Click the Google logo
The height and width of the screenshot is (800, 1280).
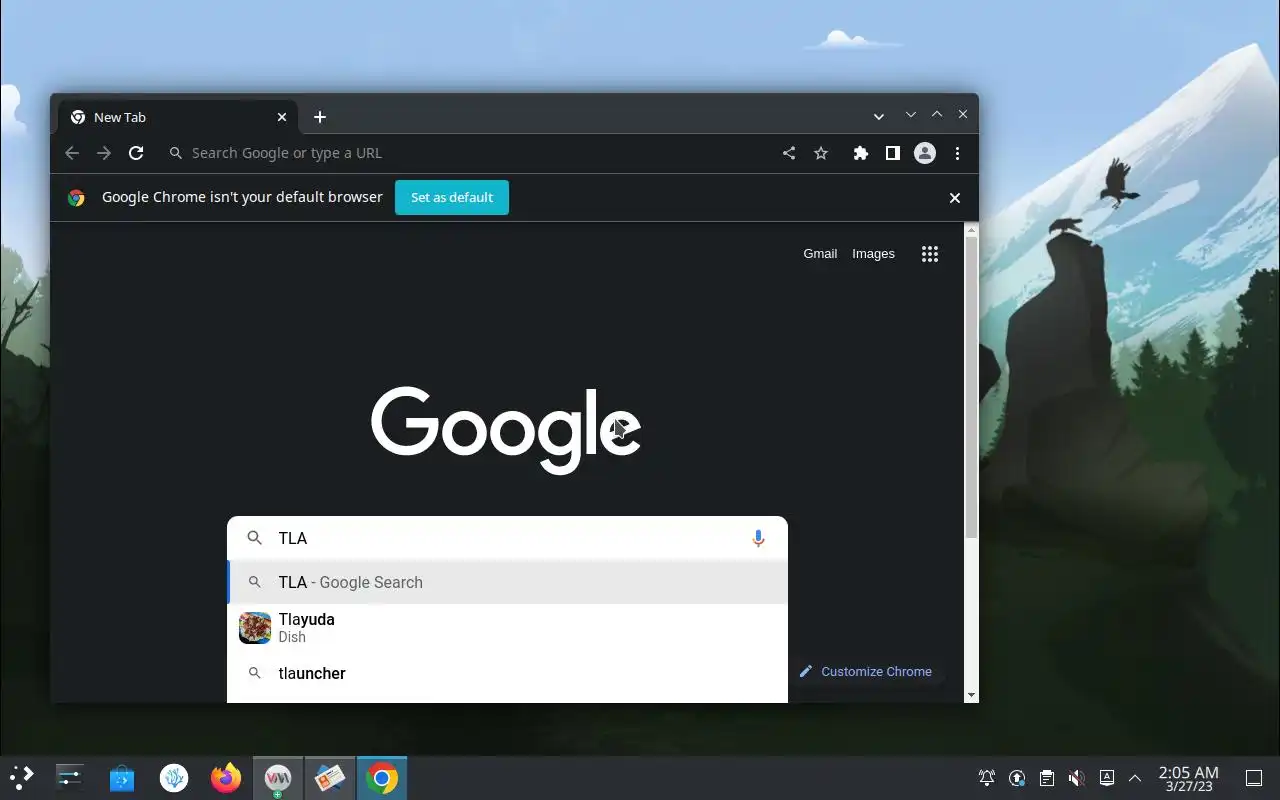tap(506, 430)
